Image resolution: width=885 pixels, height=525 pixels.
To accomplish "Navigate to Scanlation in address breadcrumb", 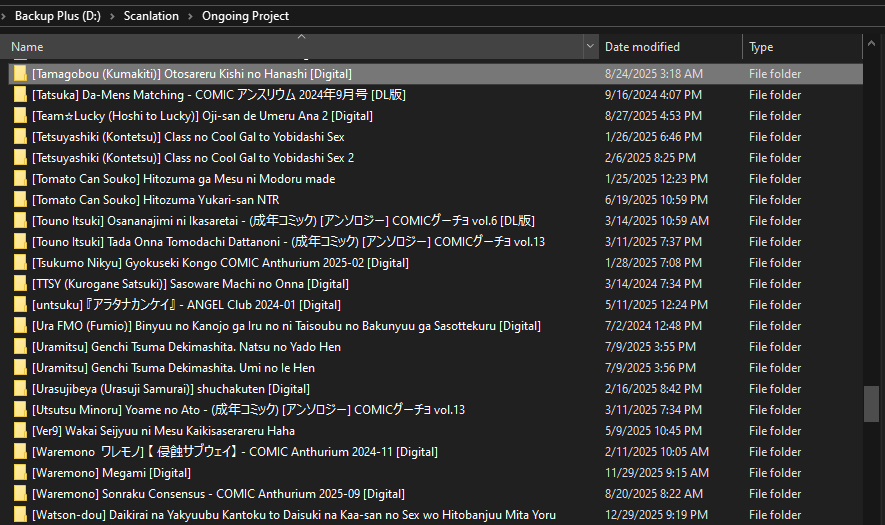I will (151, 16).
